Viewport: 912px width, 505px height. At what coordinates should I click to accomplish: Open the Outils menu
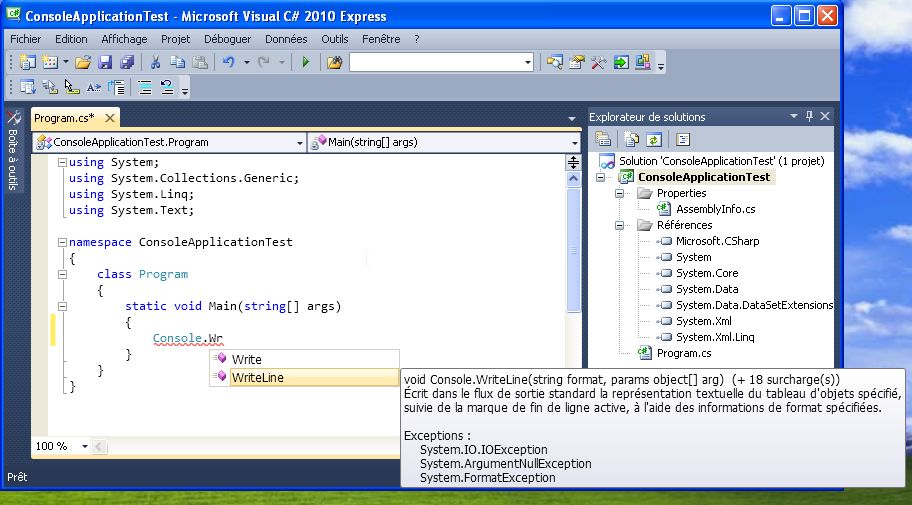pyautogui.click(x=334, y=39)
